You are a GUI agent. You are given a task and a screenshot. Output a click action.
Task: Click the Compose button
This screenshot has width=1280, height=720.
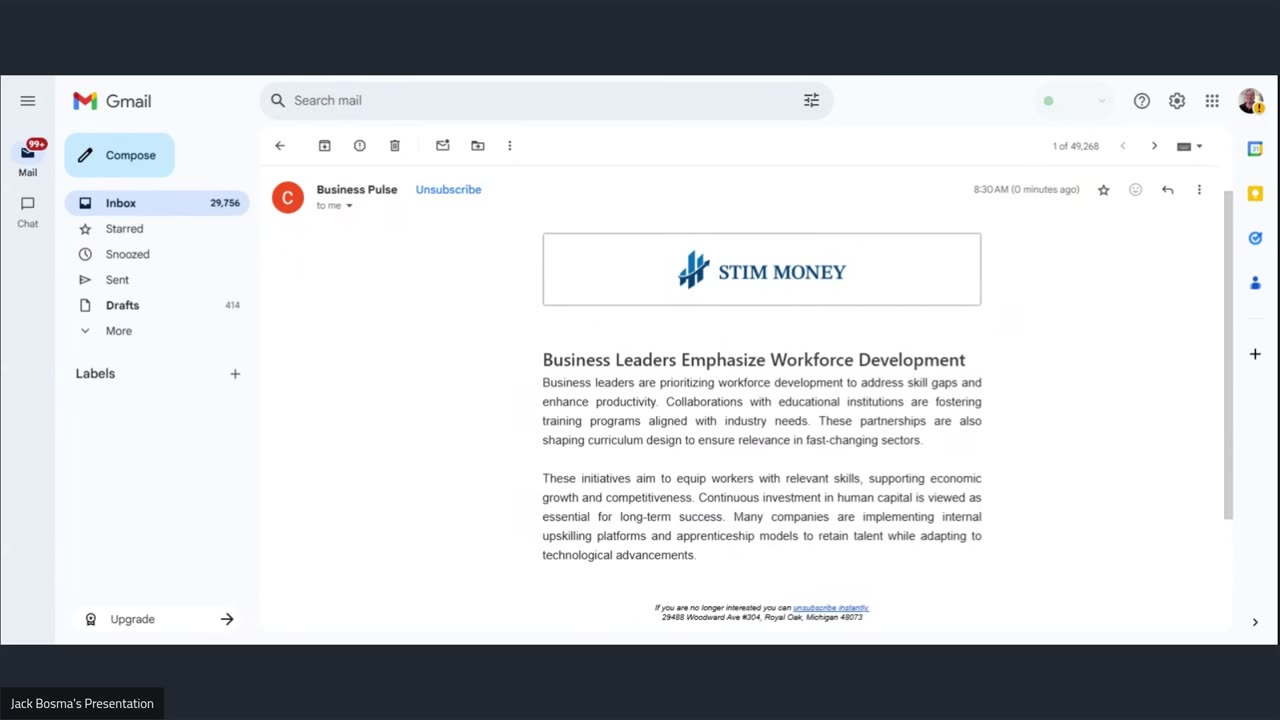click(x=119, y=155)
